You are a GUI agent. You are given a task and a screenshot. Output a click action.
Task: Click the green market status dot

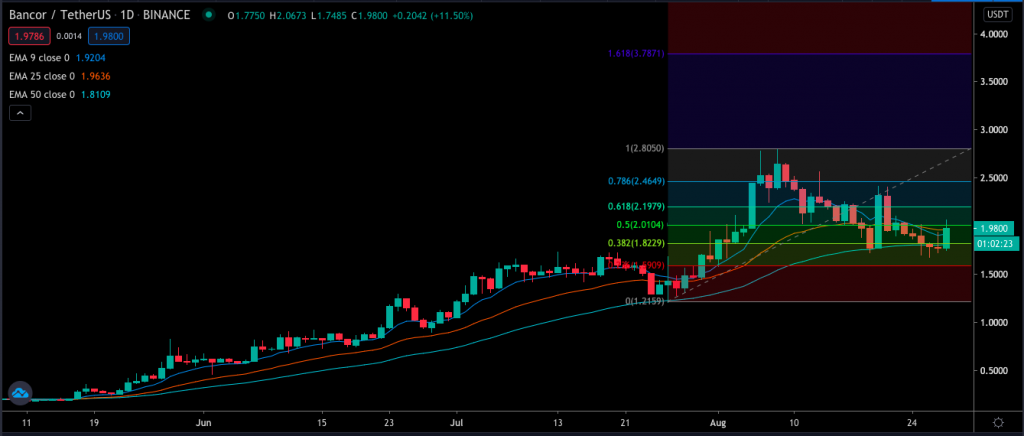[x=207, y=16]
